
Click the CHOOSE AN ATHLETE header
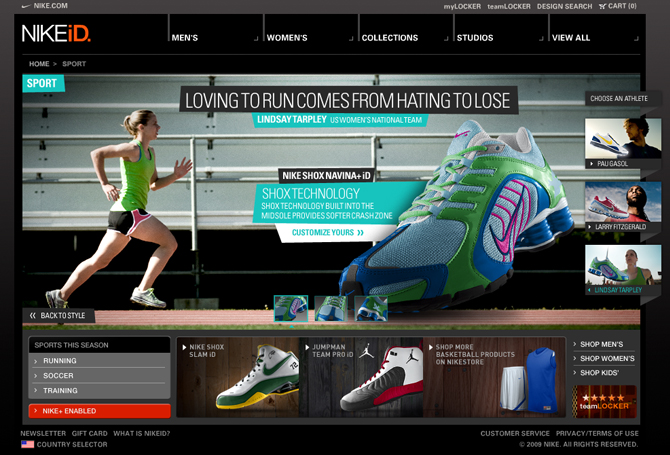pos(619,98)
